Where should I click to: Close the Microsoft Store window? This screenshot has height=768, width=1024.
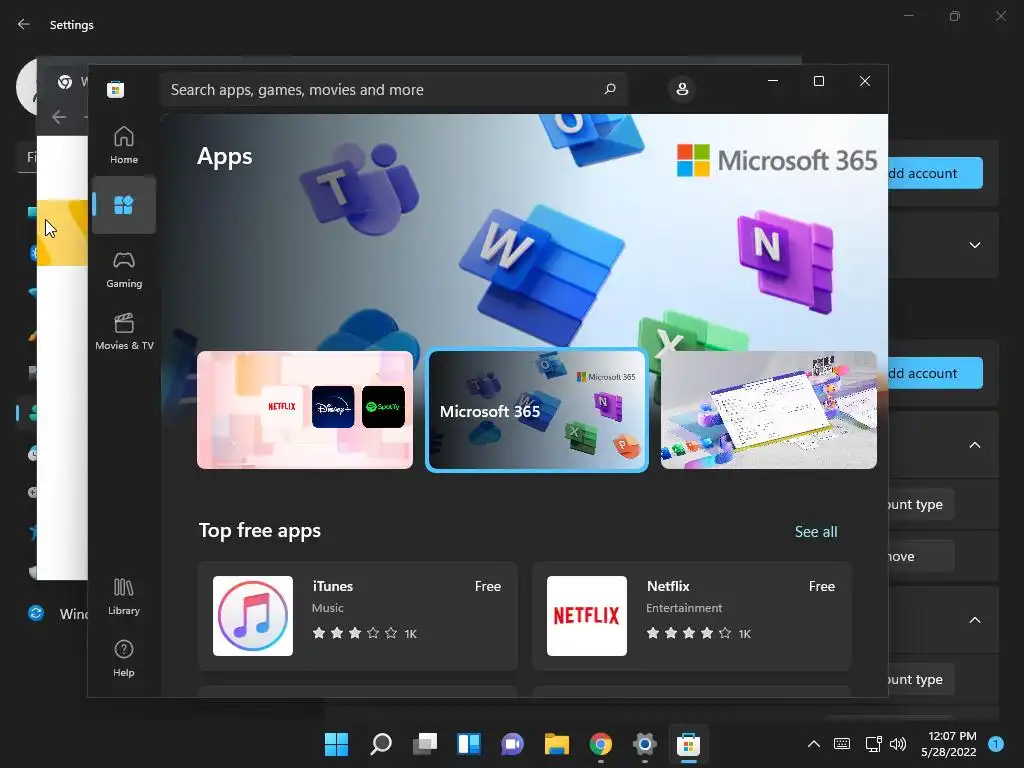point(865,81)
